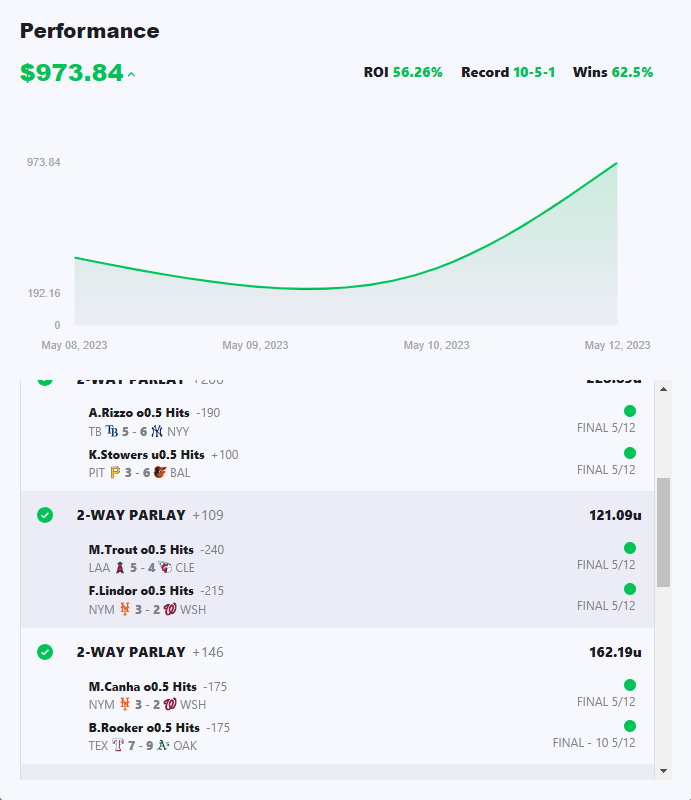Click the green win dot for B.Rooker
691x800 pixels.
(630, 726)
